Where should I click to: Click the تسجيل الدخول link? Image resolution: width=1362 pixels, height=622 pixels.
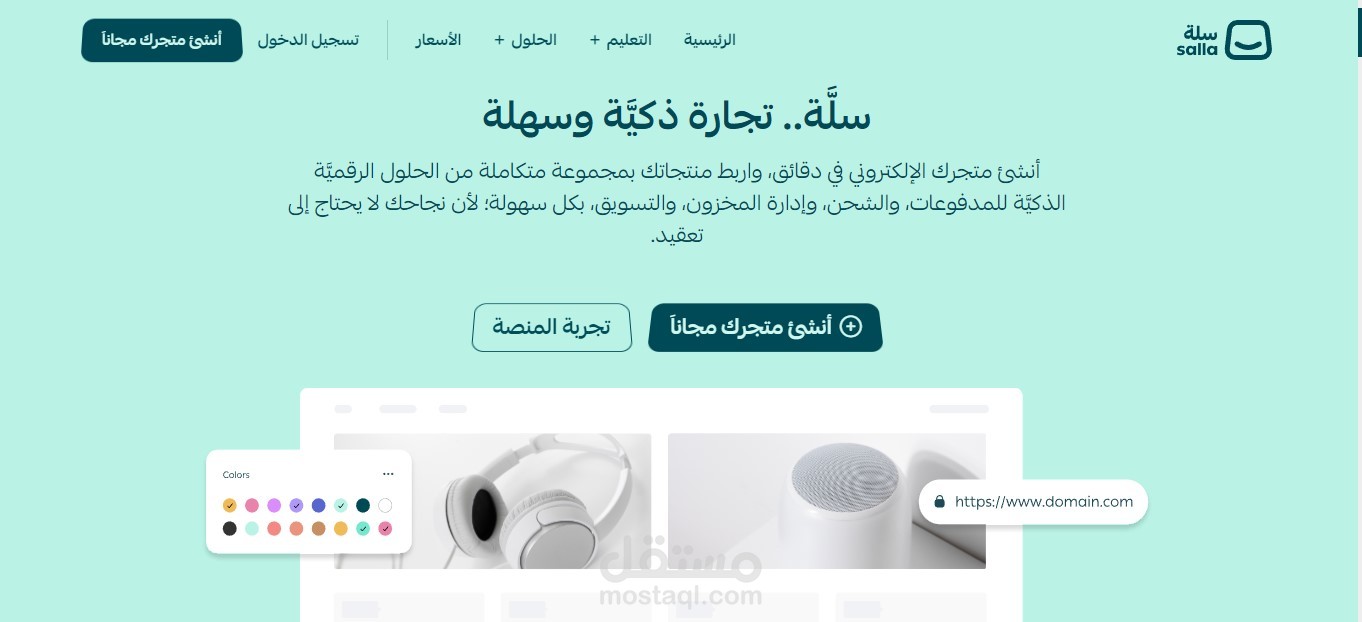coord(308,40)
